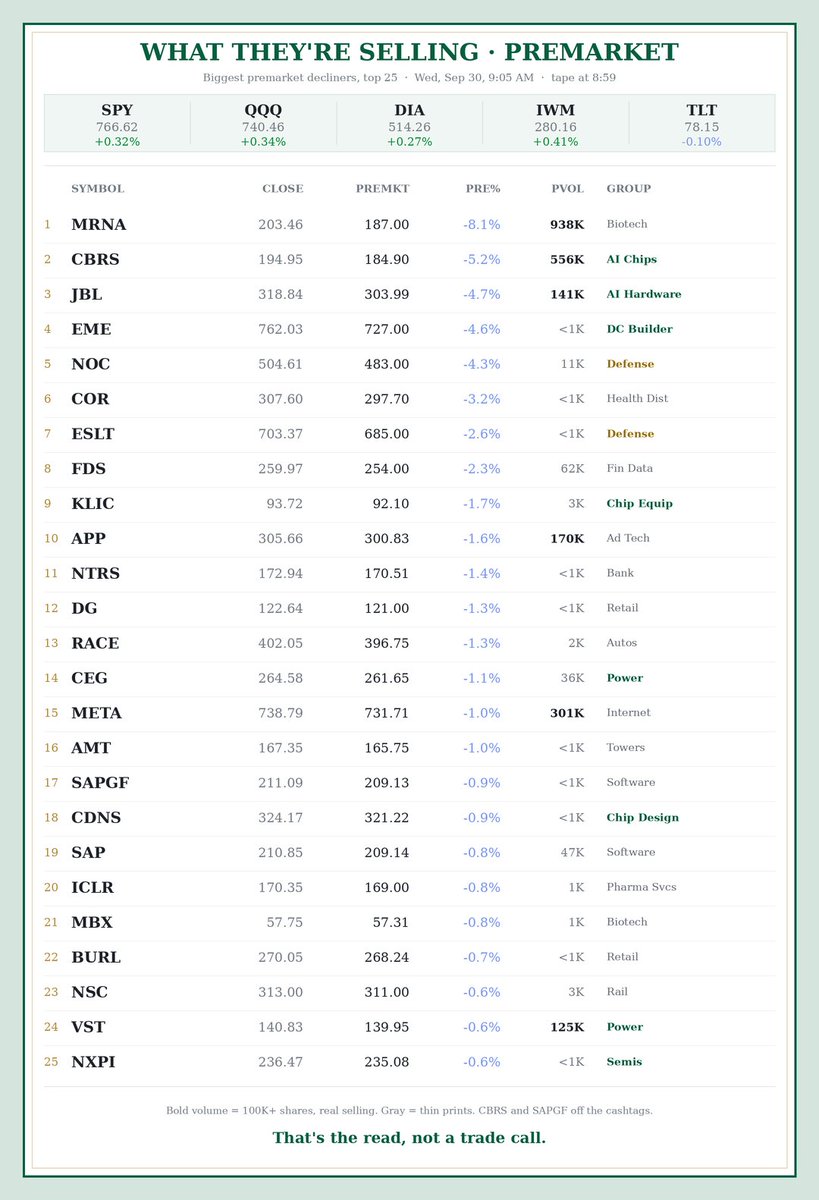Click the PVOL column header

pyautogui.click(x=568, y=188)
